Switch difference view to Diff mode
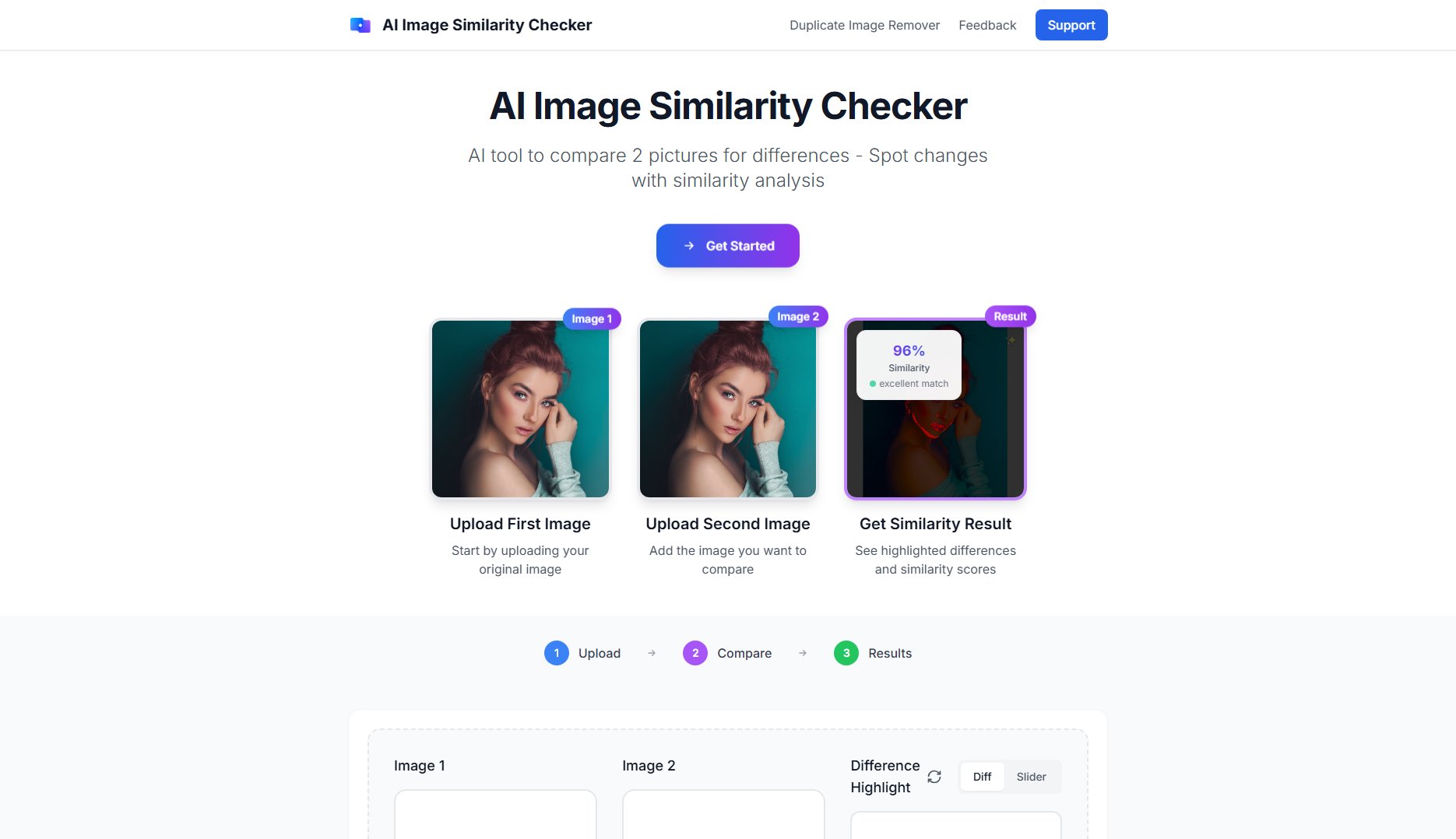 (982, 777)
